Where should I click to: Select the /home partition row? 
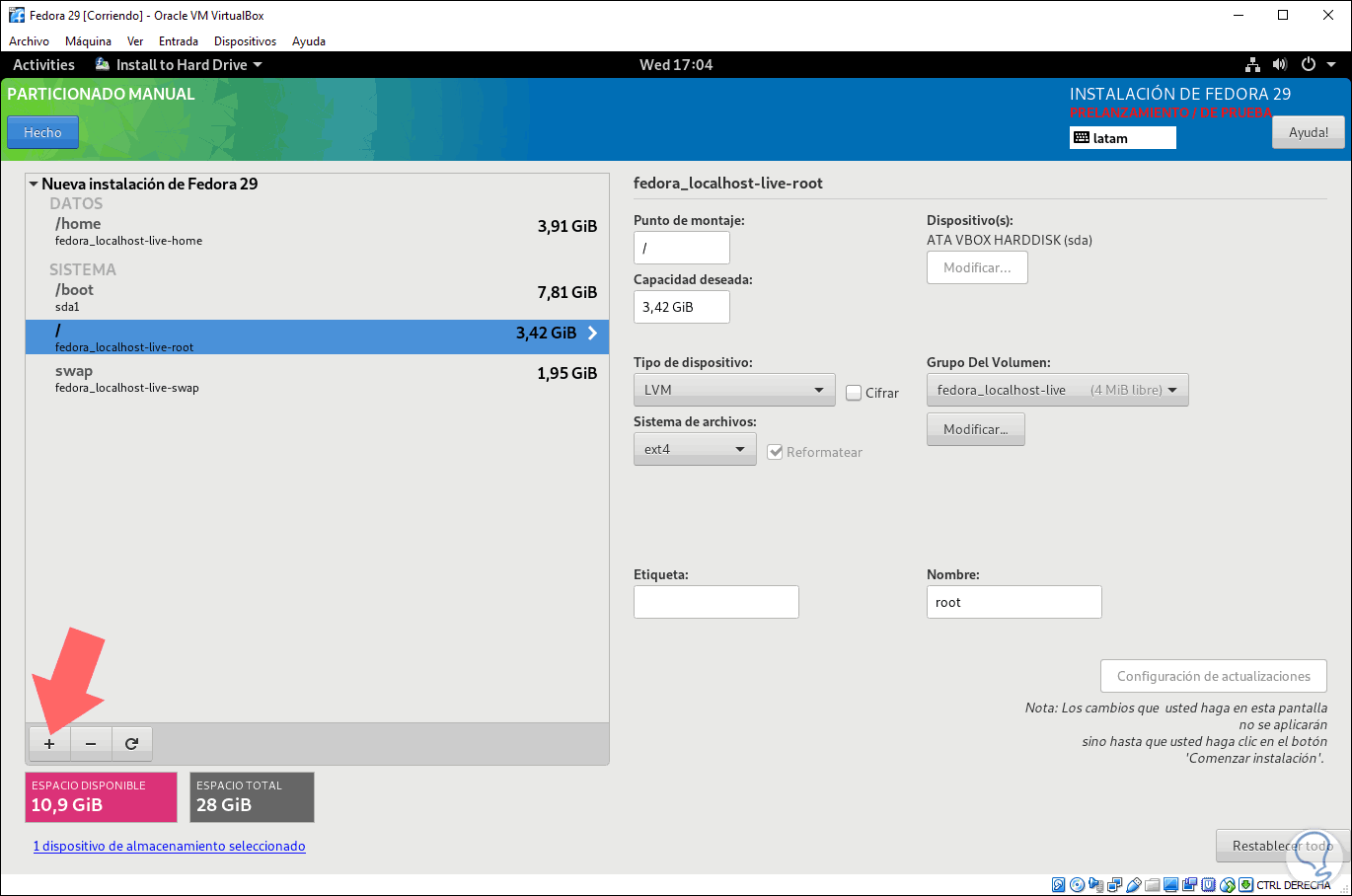point(317,231)
